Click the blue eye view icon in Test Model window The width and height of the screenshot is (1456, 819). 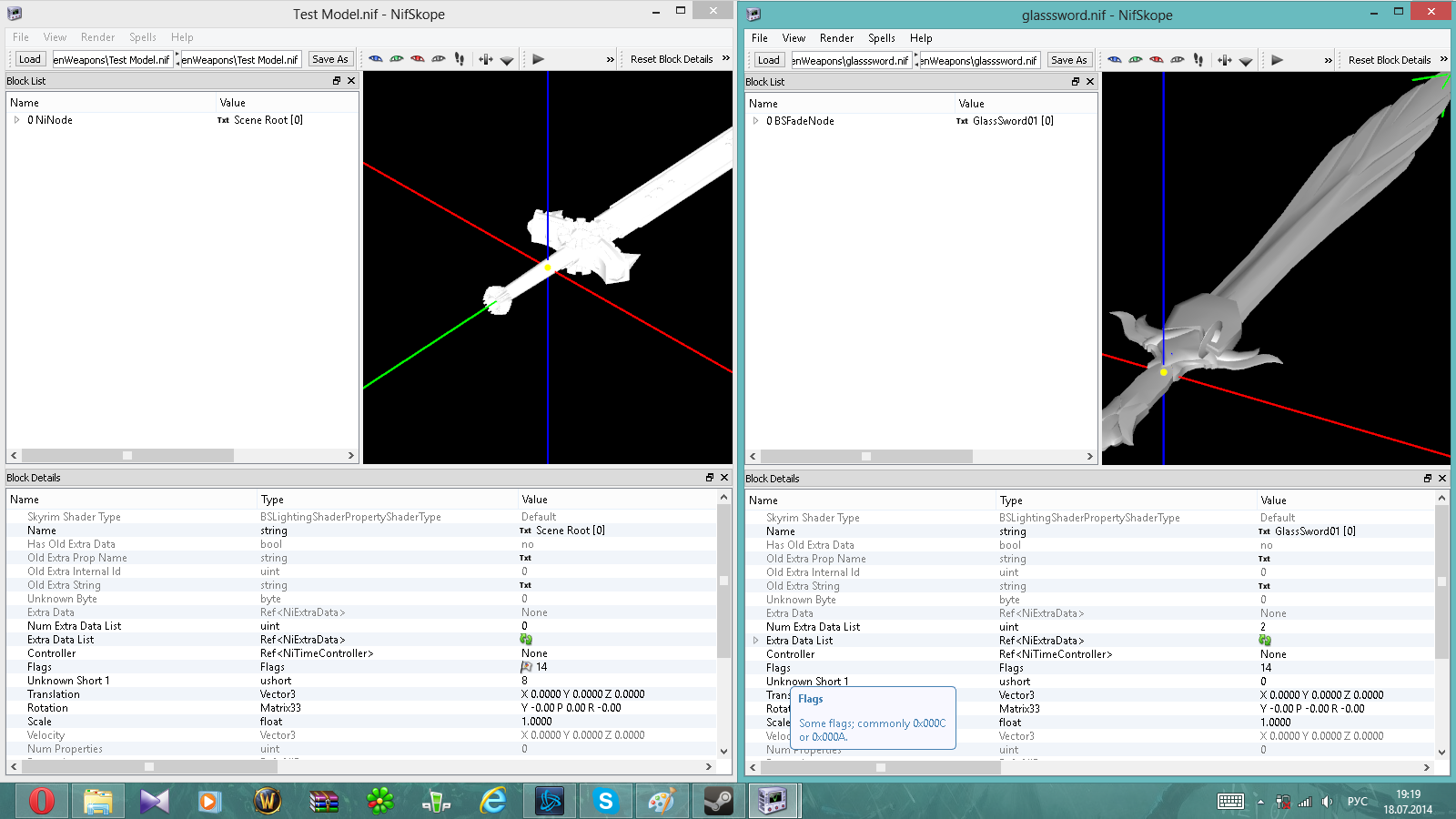376,59
